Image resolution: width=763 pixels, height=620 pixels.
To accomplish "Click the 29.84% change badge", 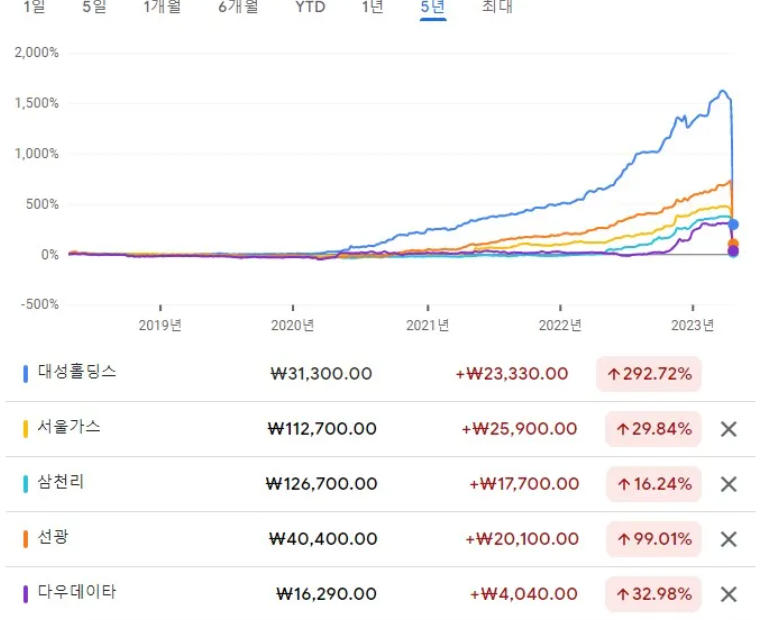I will [x=653, y=429].
